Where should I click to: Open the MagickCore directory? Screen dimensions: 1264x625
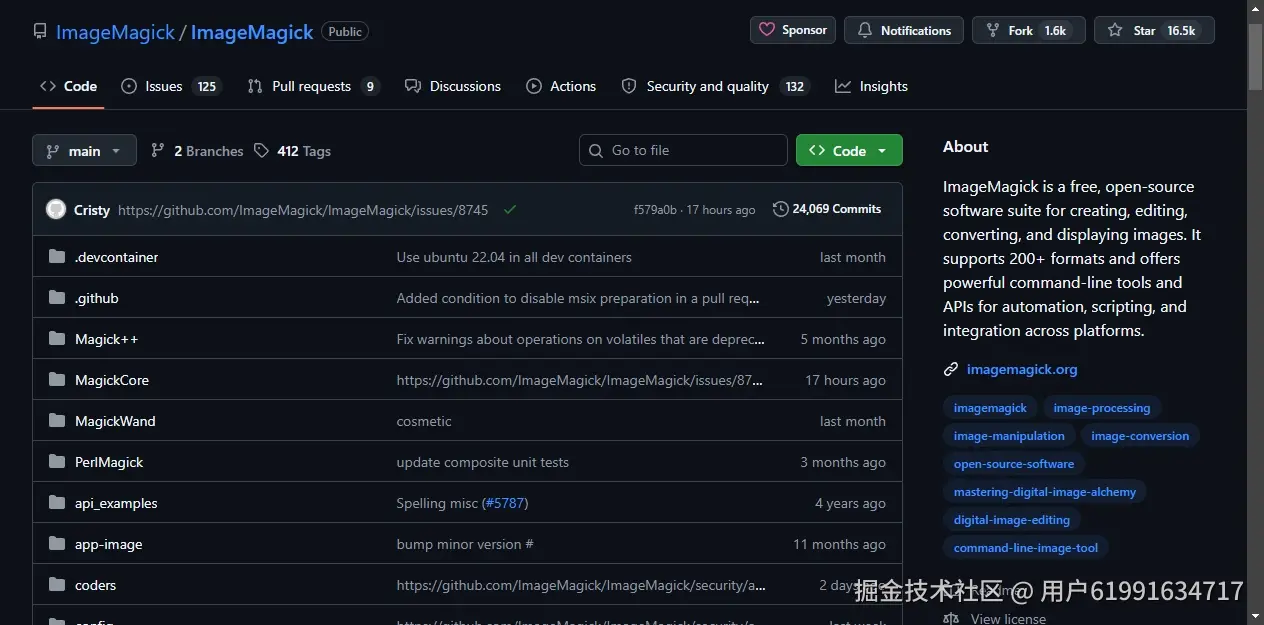[x=112, y=380]
